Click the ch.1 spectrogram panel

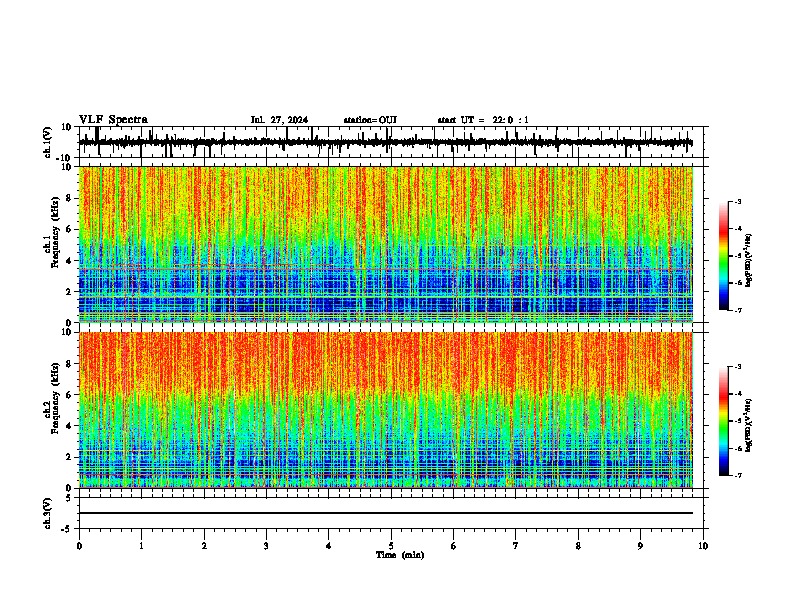click(386, 244)
